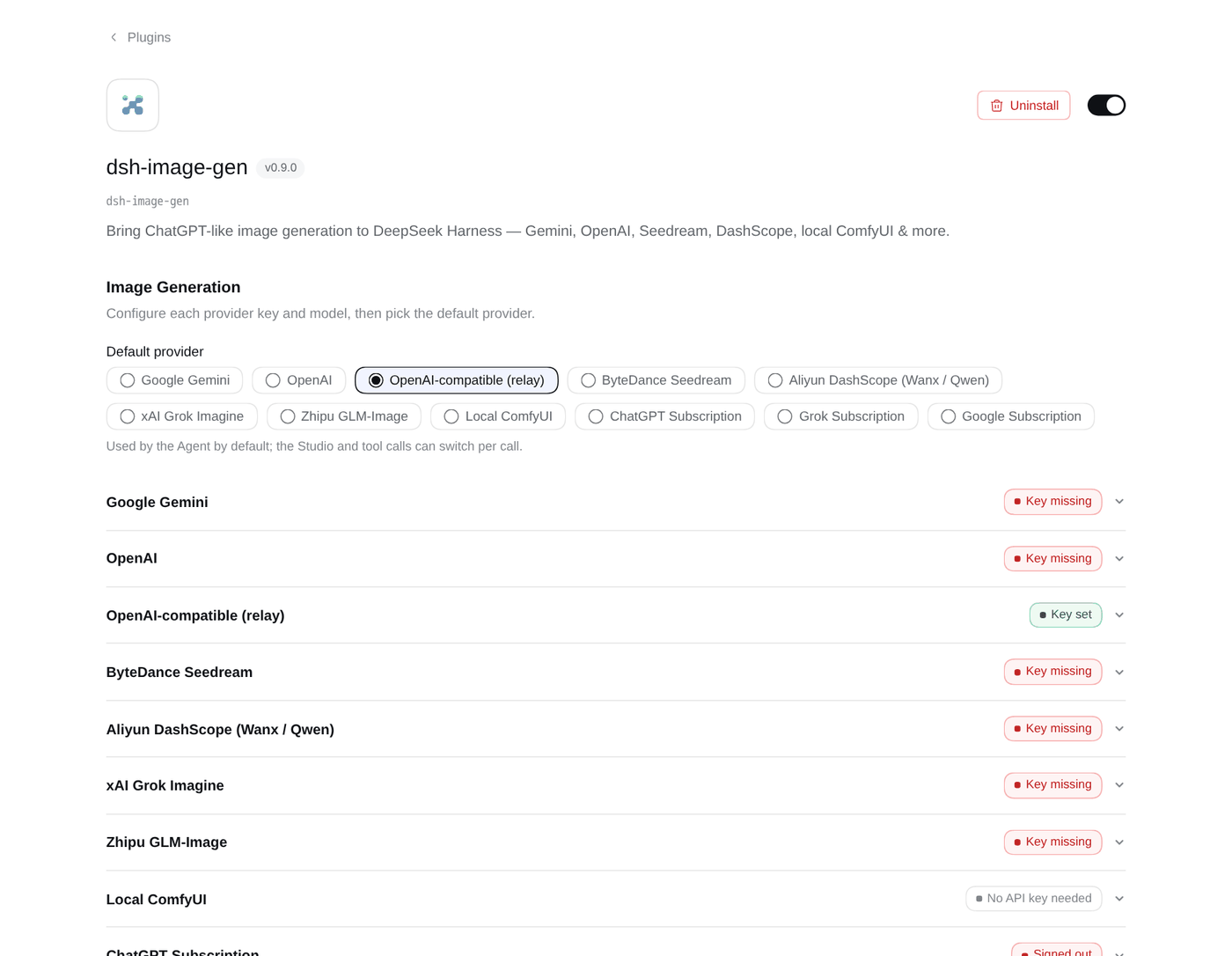Expand the xAI Grok Imagine section chevron
The height and width of the screenshot is (956, 1232).
click(1119, 785)
